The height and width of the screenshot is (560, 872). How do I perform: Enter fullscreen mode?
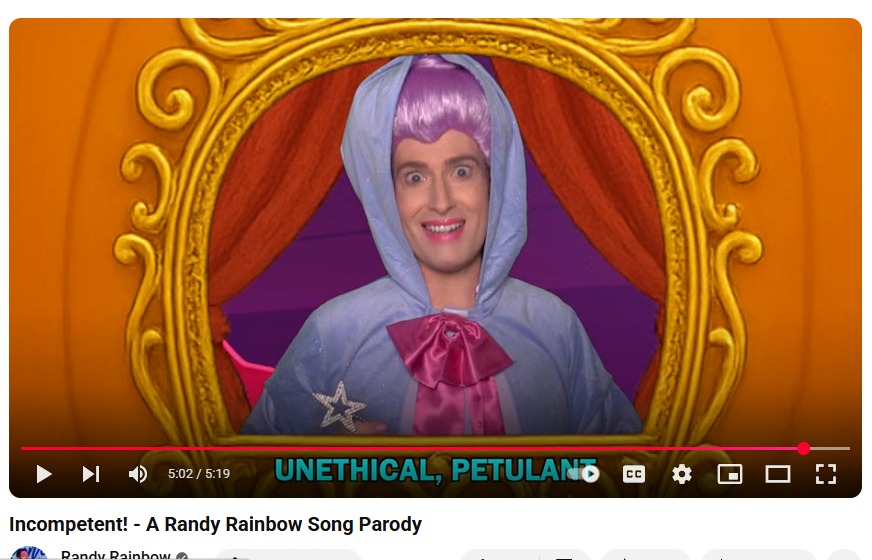(x=826, y=474)
